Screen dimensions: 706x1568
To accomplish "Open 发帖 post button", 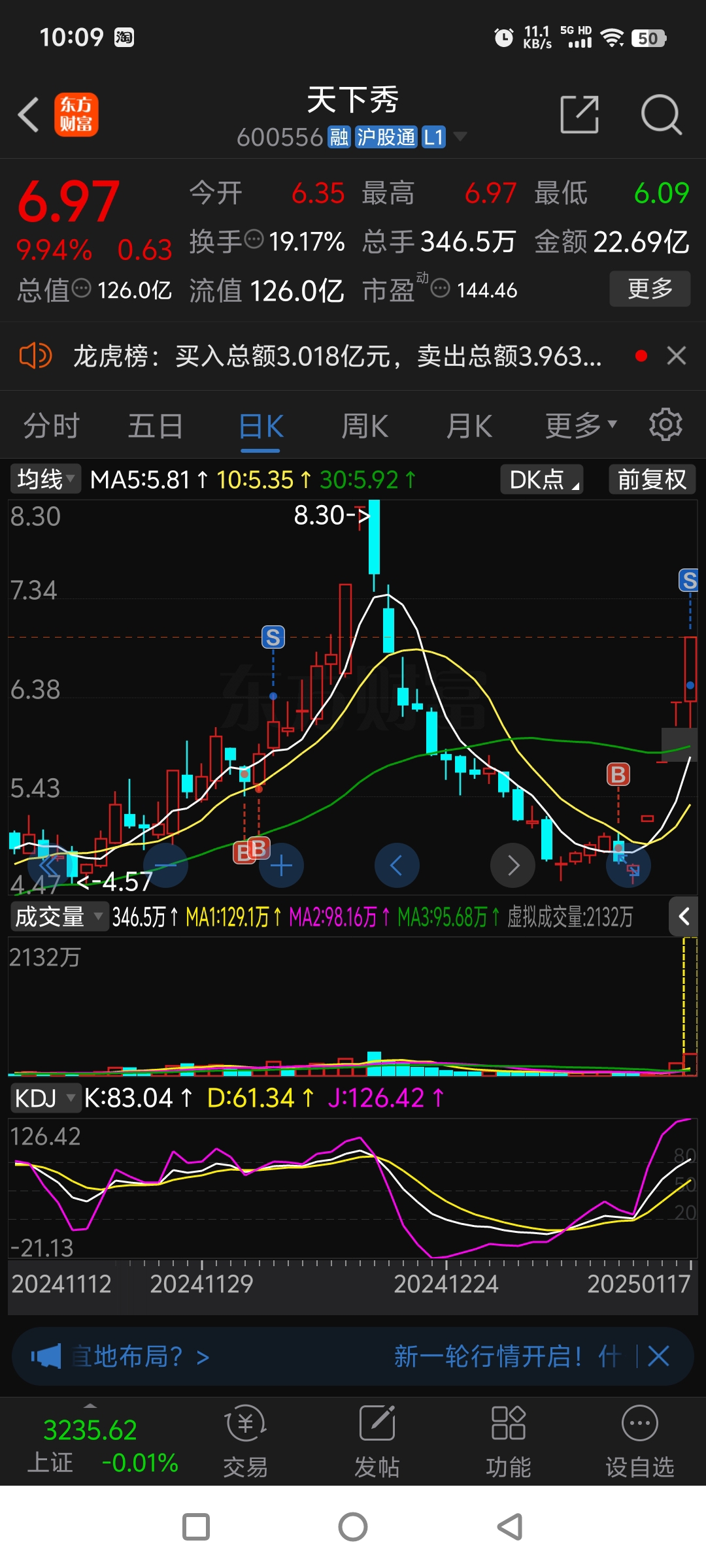I will point(377,1442).
